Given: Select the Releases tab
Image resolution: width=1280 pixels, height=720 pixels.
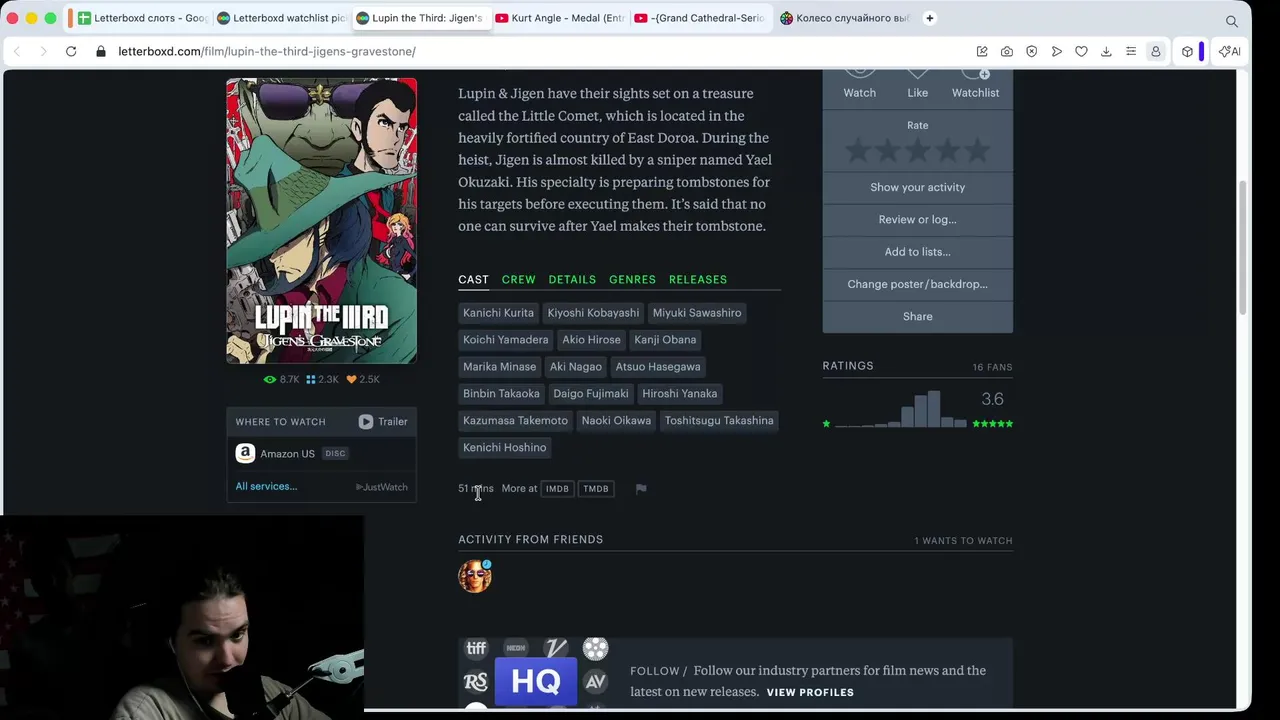Looking at the screenshot, I should point(698,280).
